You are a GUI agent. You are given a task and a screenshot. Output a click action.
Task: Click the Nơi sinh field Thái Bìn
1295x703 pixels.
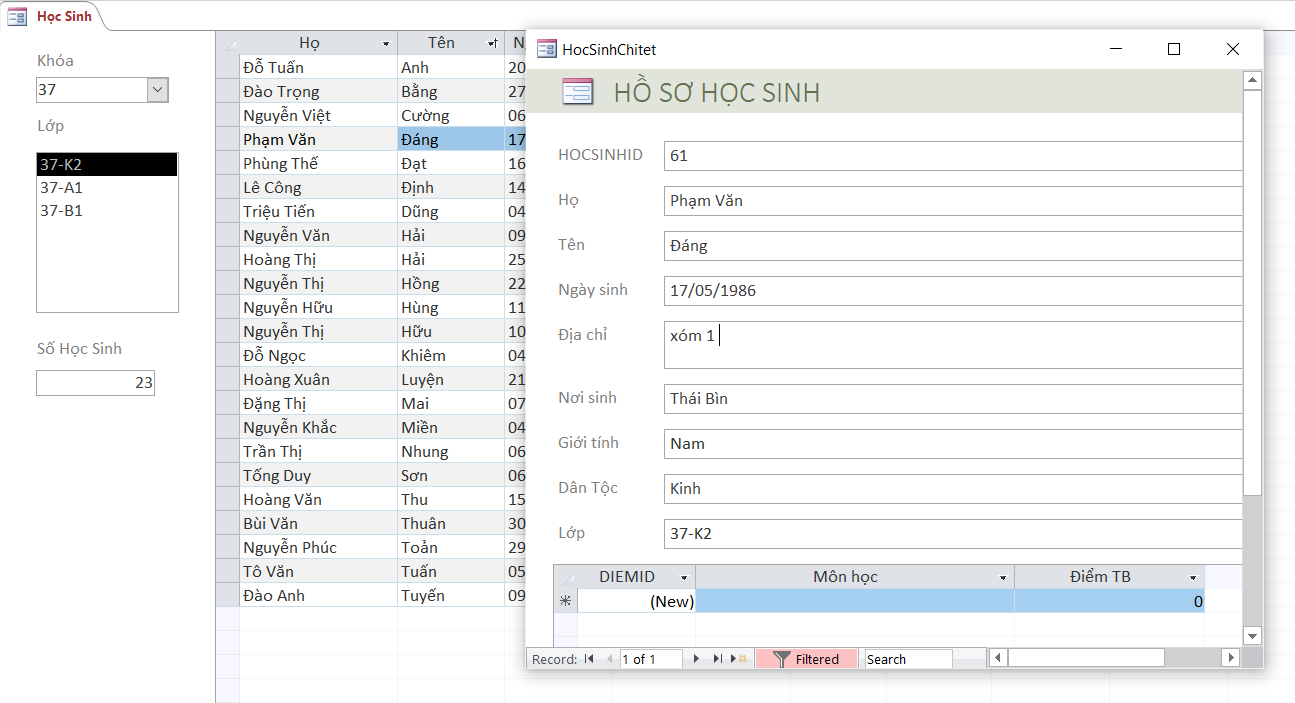(953, 399)
